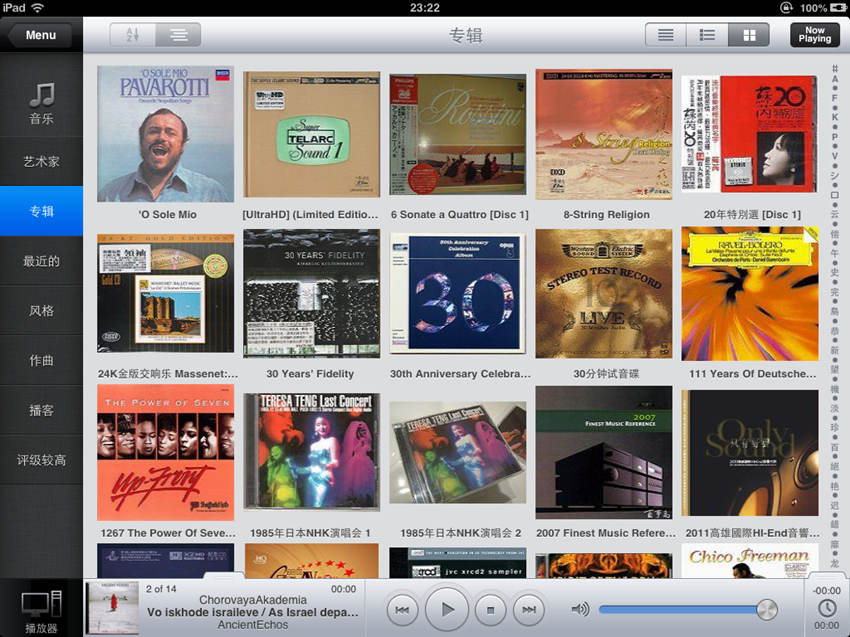Viewport: 850px width, 637px height.
Task: Play the current track
Action: click(x=447, y=610)
